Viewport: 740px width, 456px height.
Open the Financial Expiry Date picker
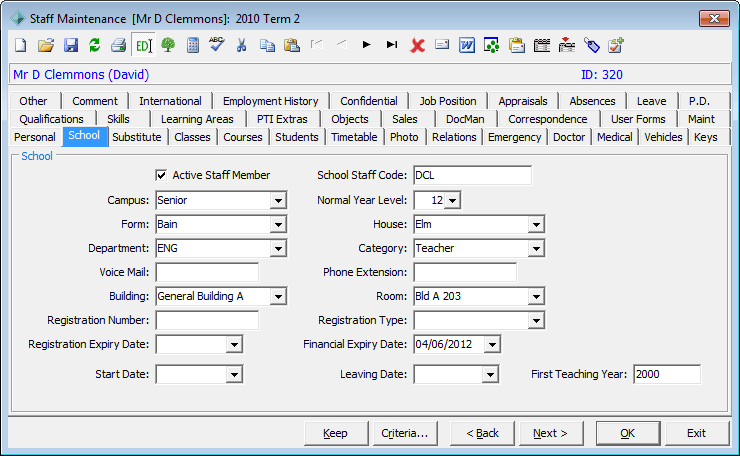click(x=492, y=345)
